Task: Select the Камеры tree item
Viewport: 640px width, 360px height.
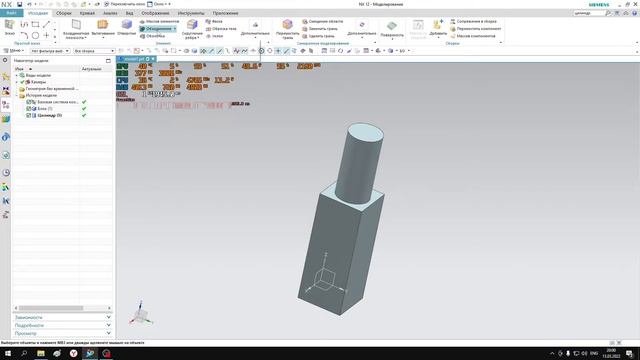Action: click(38, 82)
